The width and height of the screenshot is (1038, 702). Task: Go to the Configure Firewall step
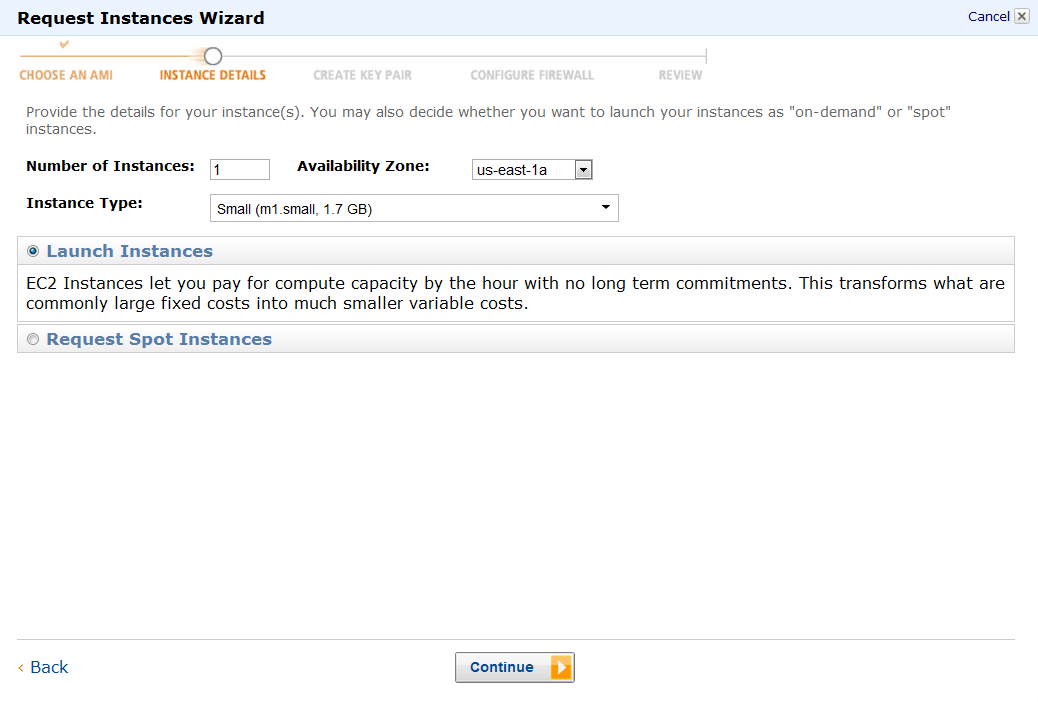(532, 75)
